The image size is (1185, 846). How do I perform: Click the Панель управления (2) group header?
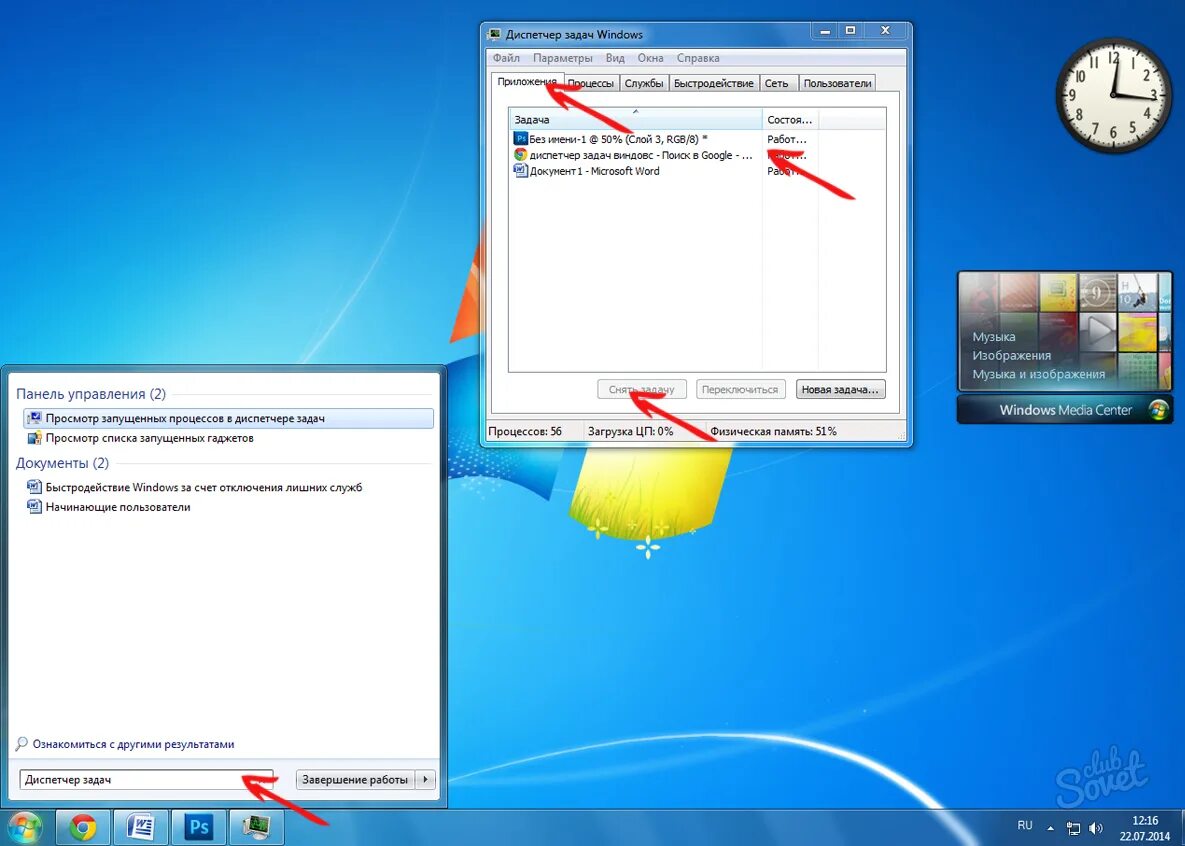click(x=91, y=394)
